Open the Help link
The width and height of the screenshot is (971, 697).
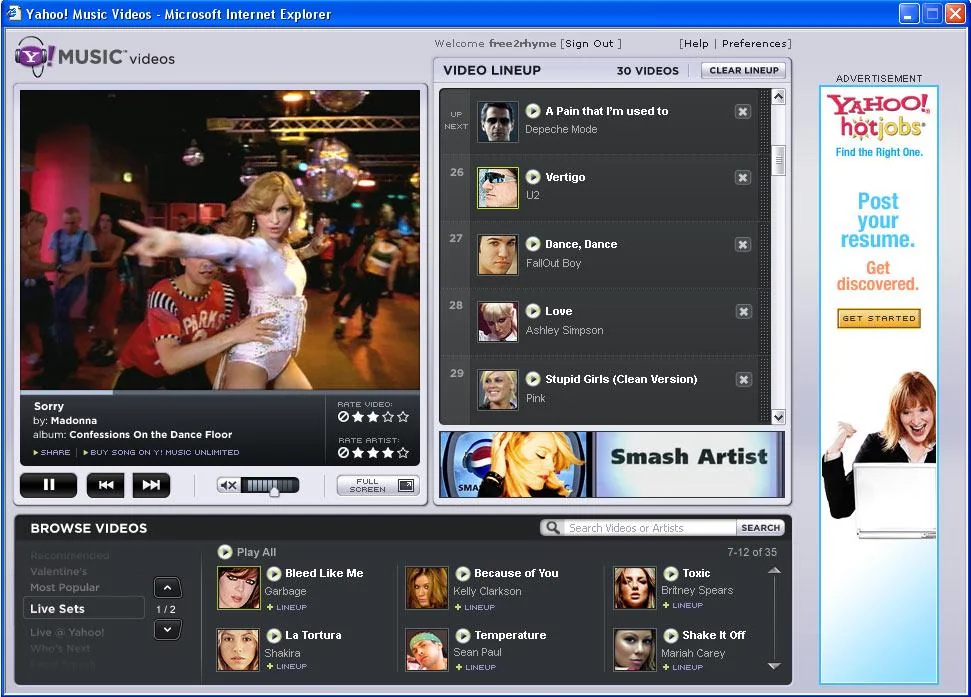696,43
